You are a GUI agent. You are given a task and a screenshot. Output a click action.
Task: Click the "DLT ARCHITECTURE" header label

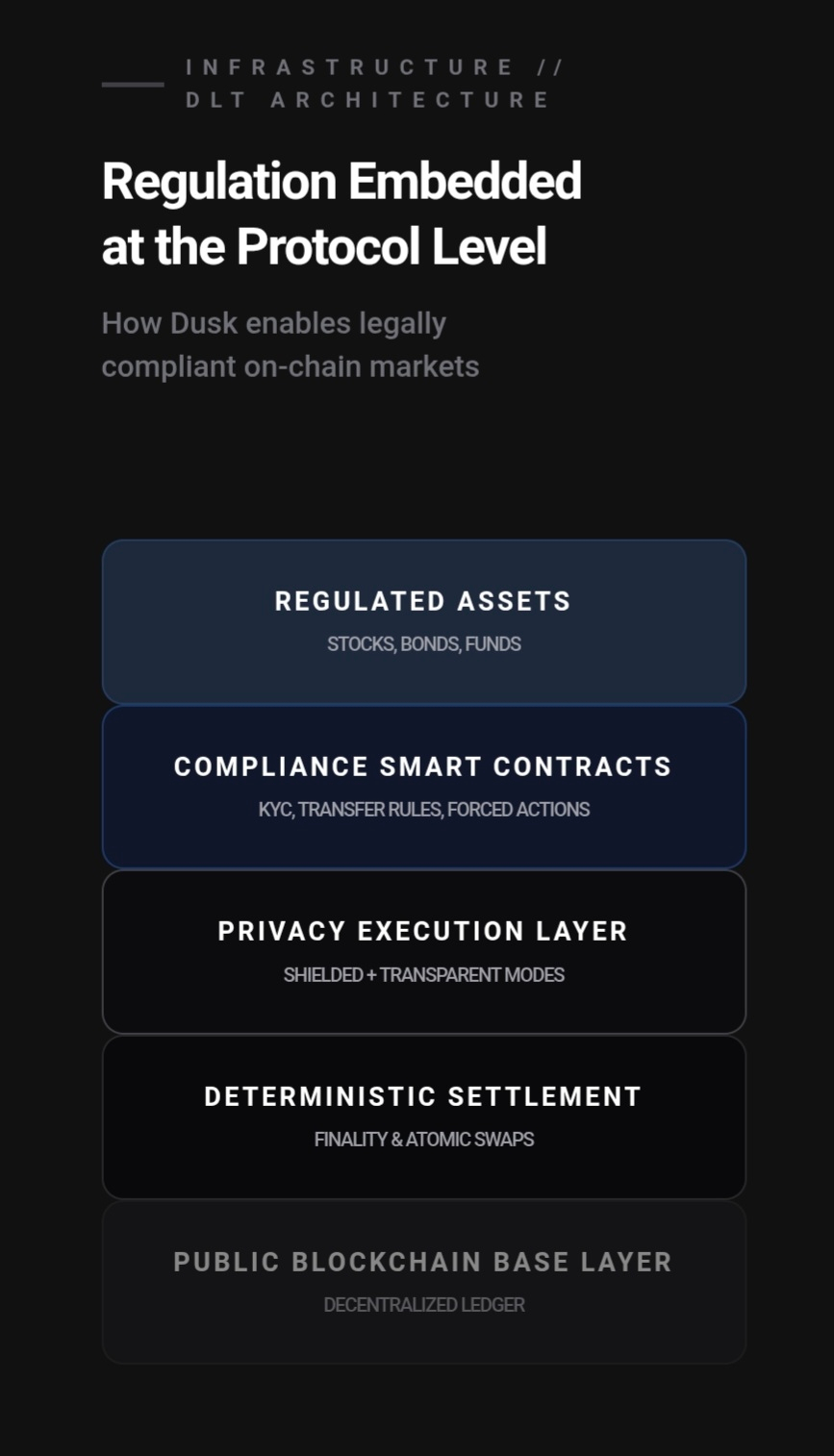pyautogui.click(x=367, y=100)
